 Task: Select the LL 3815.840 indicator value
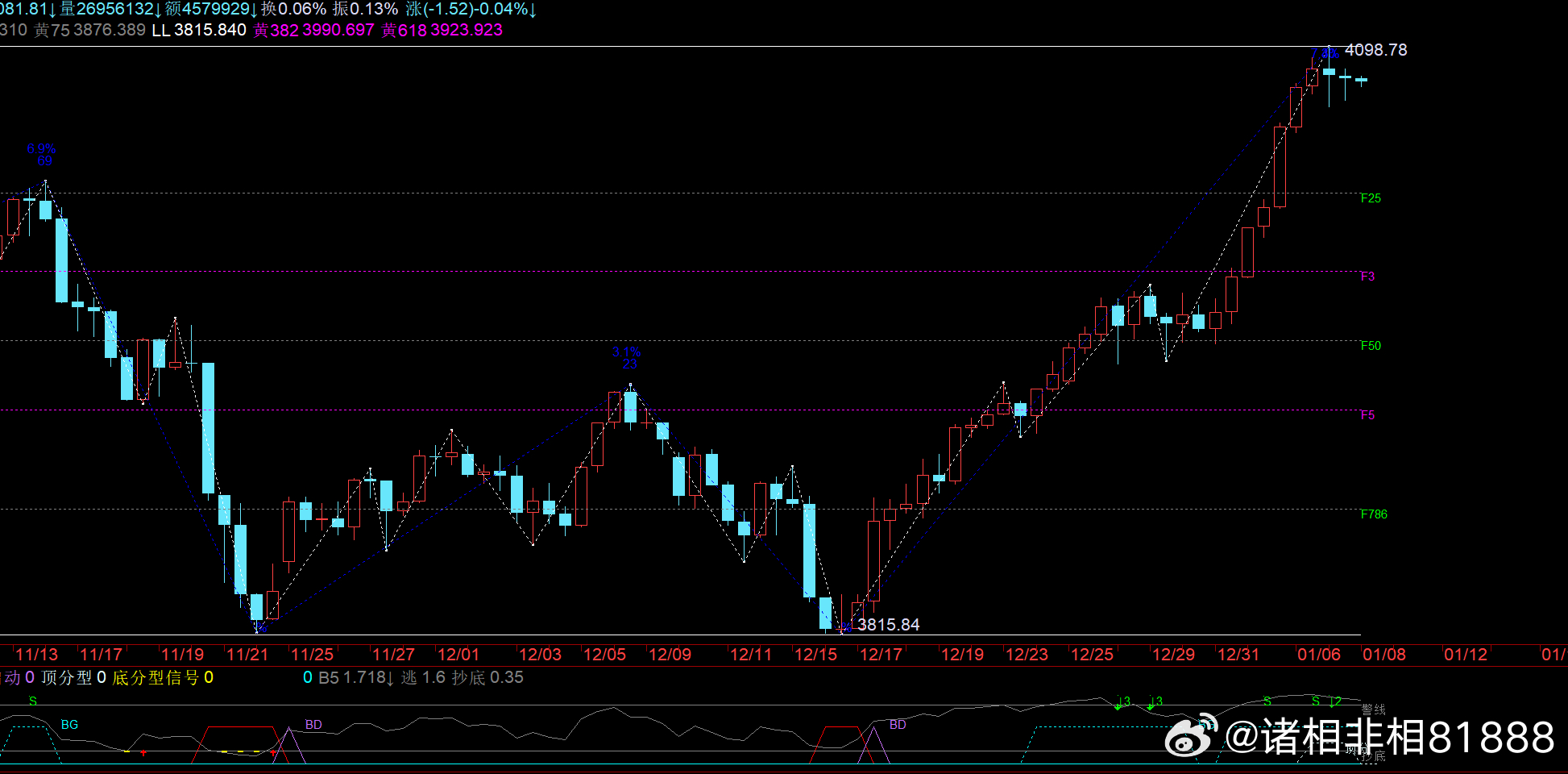pyautogui.click(x=199, y=30)
